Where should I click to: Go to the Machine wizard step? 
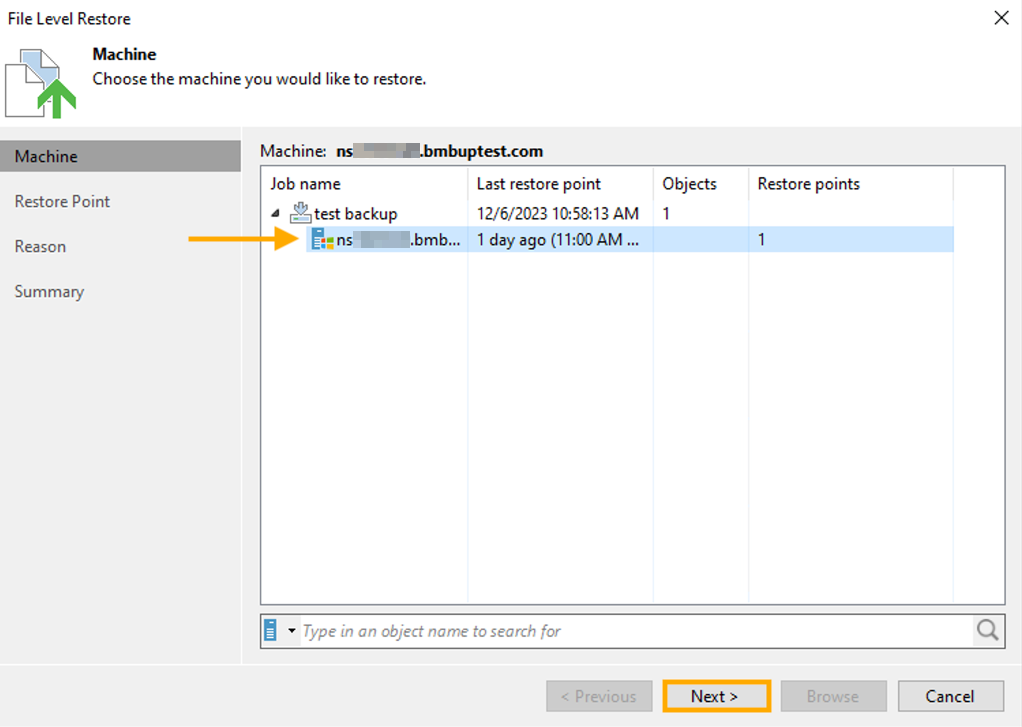[46, 157]
